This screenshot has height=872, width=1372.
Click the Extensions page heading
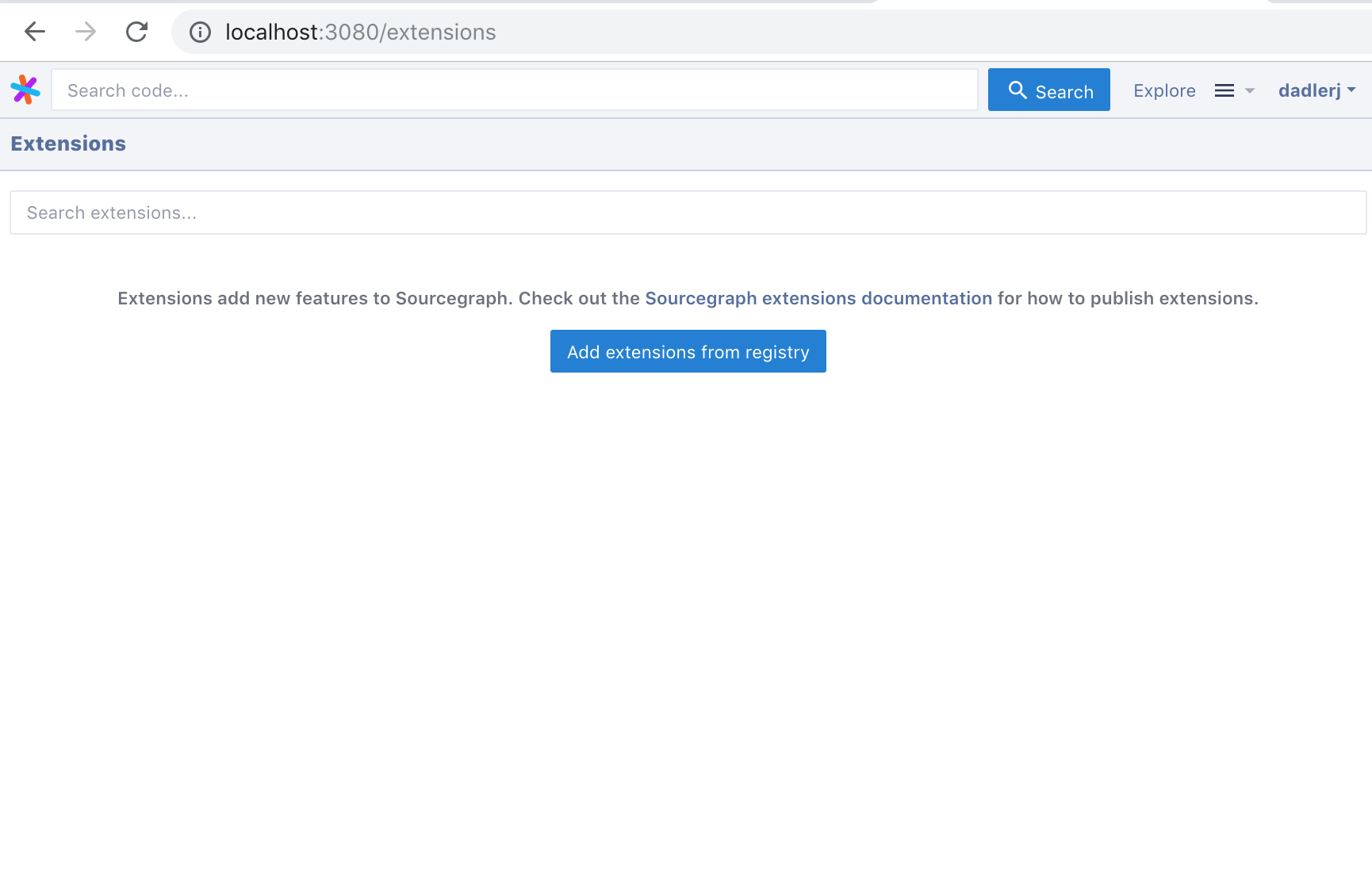pyautogui.click(x=68, y=143)
